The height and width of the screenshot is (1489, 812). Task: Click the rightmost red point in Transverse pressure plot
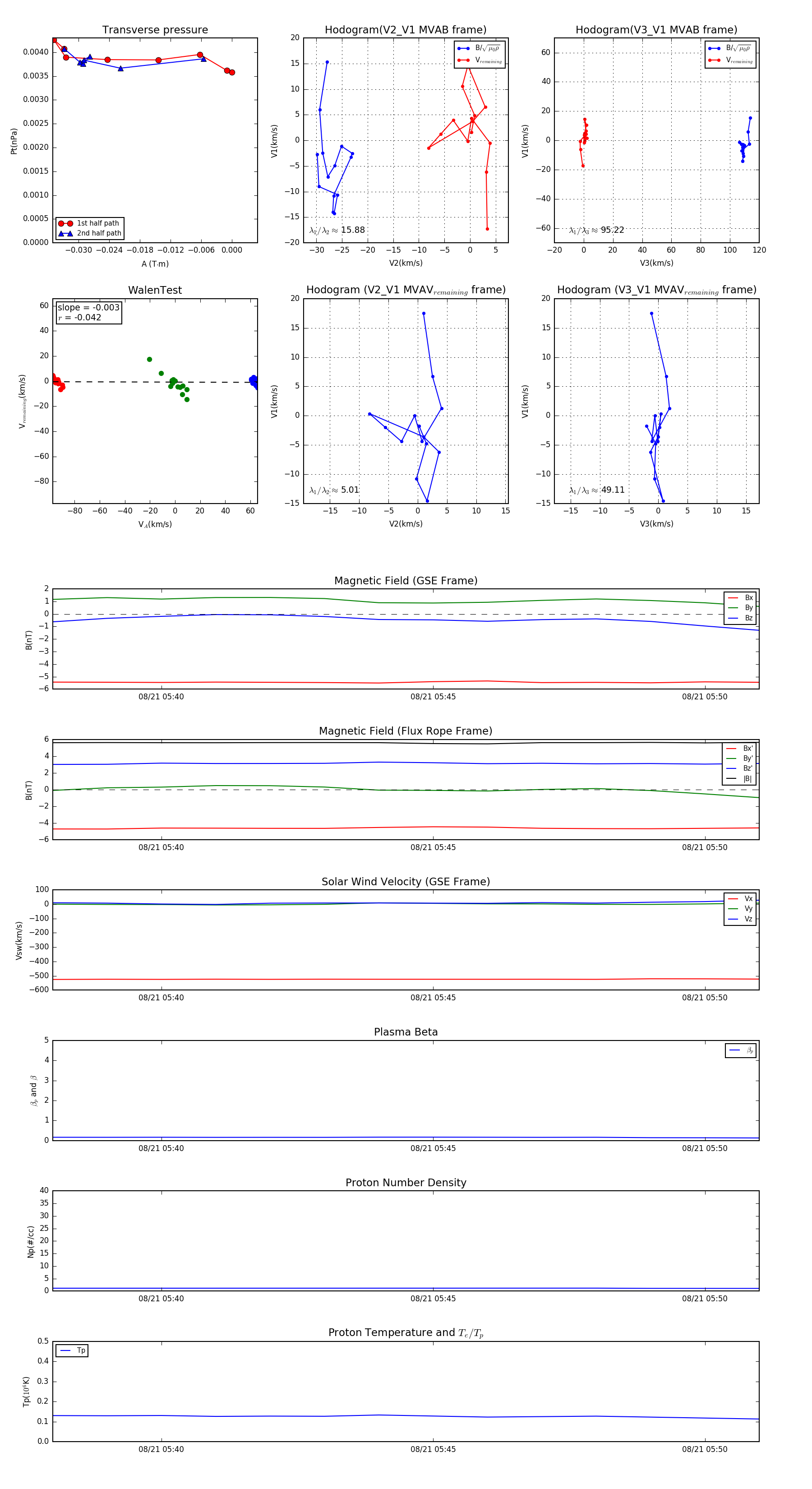[x=232, y=72]
